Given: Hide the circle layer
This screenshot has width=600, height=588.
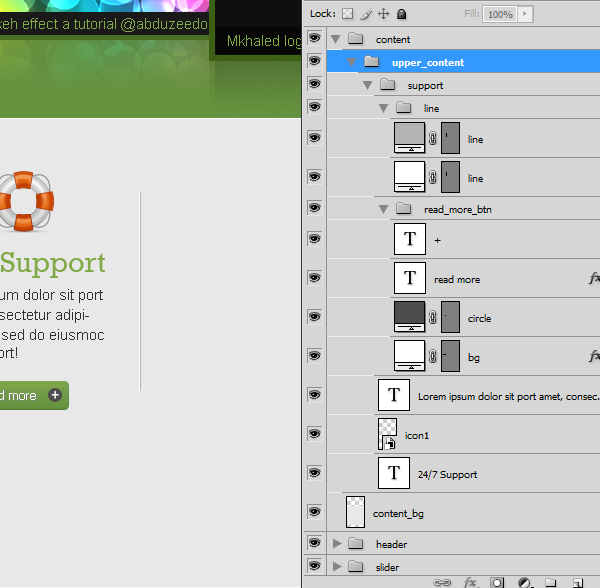Looking at the screenshot, I should [x=315, y=317].
